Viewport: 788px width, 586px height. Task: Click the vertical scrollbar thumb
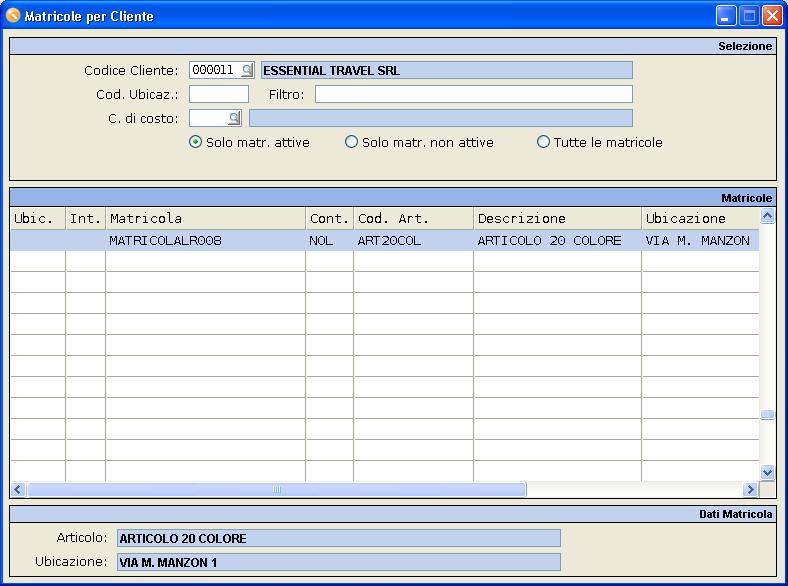pyautogui.click(x=767, y=415)
